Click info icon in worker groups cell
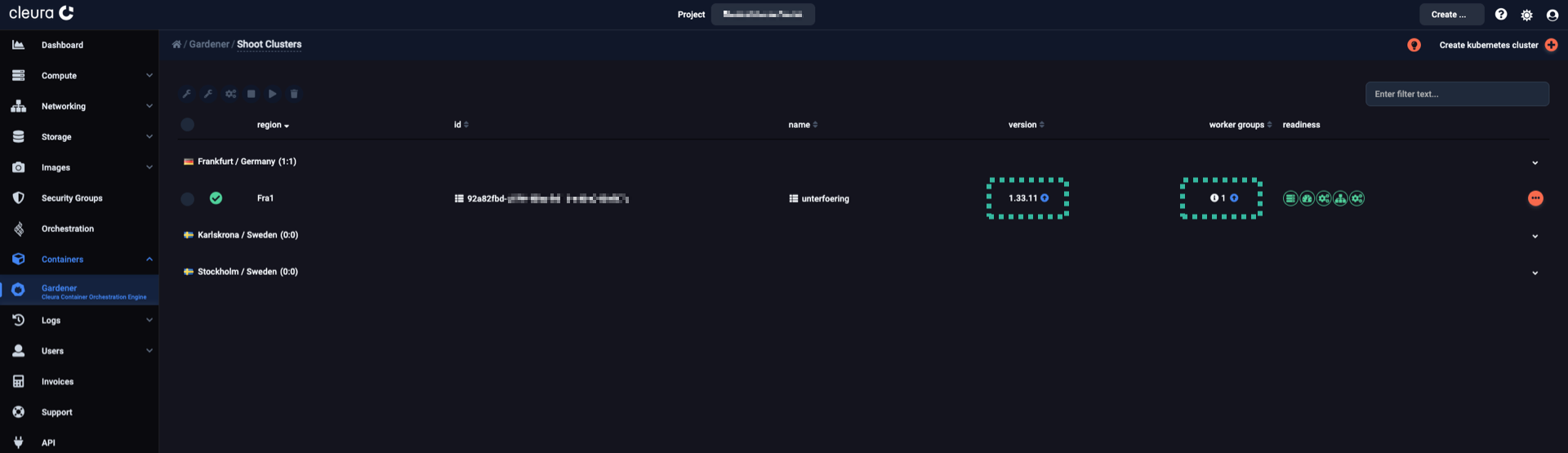The image size is (1568, 453). pyautogui.click(x=1214, y=198)
